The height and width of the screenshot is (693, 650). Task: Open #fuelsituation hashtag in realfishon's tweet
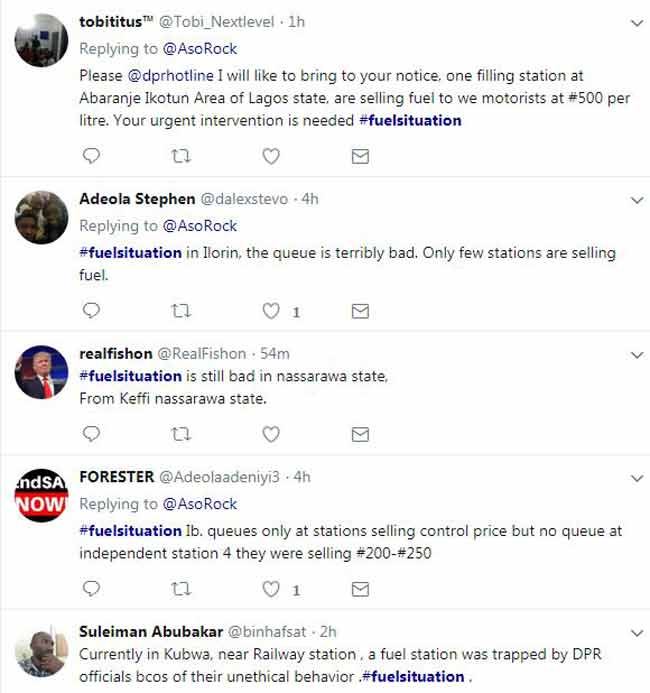pos(130,375)
